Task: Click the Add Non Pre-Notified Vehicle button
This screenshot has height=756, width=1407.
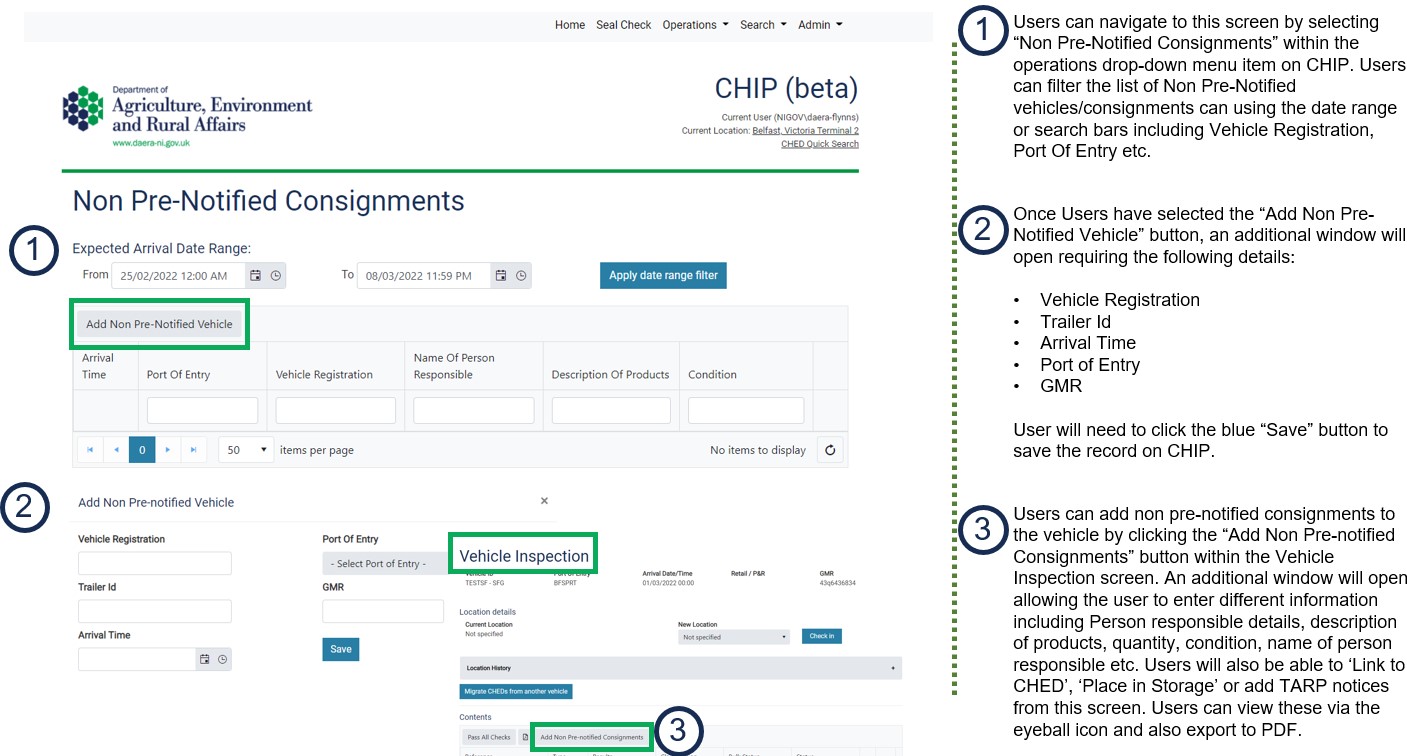Action: pos(159,324)
